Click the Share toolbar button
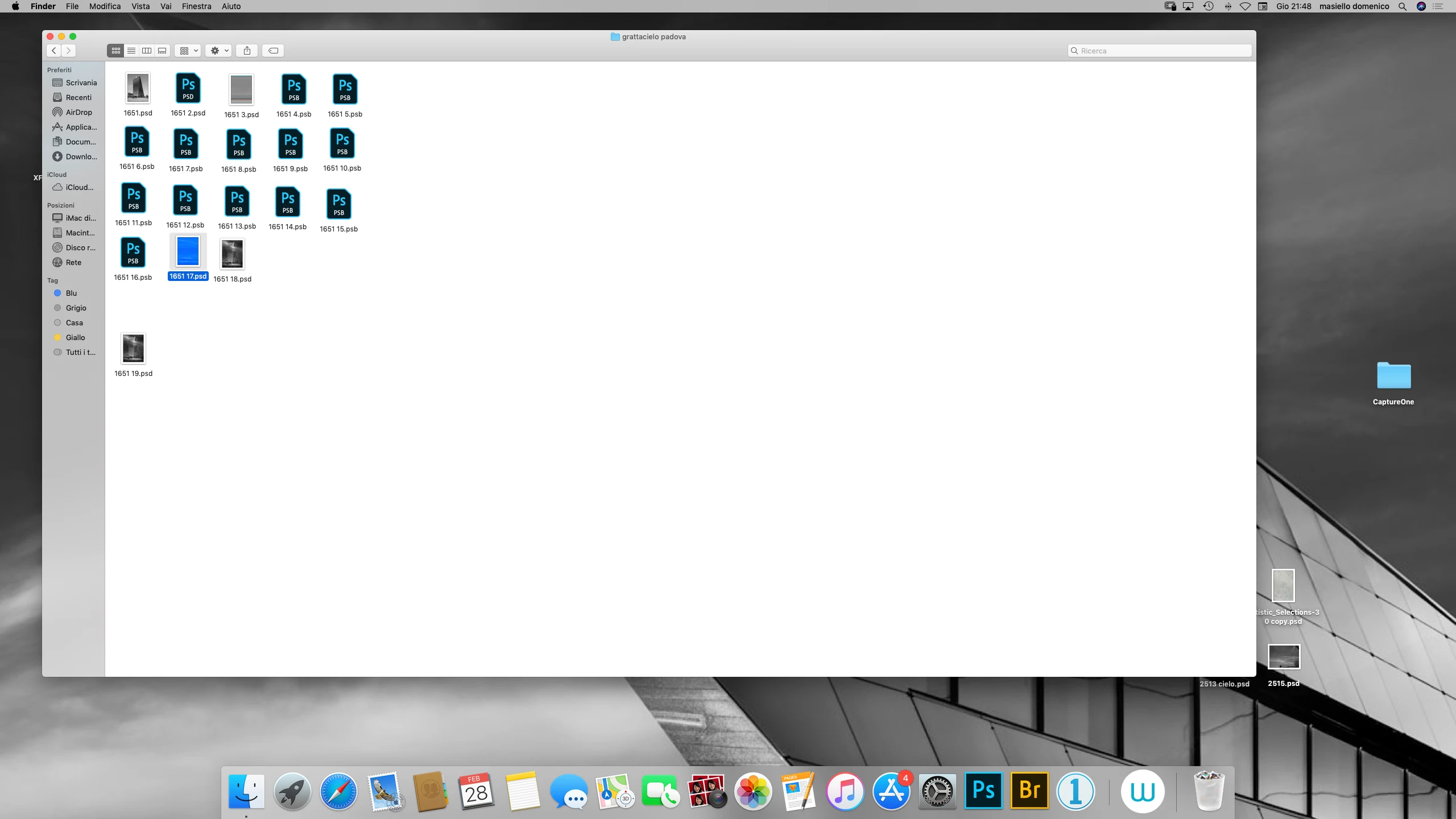 coord(247,51)
